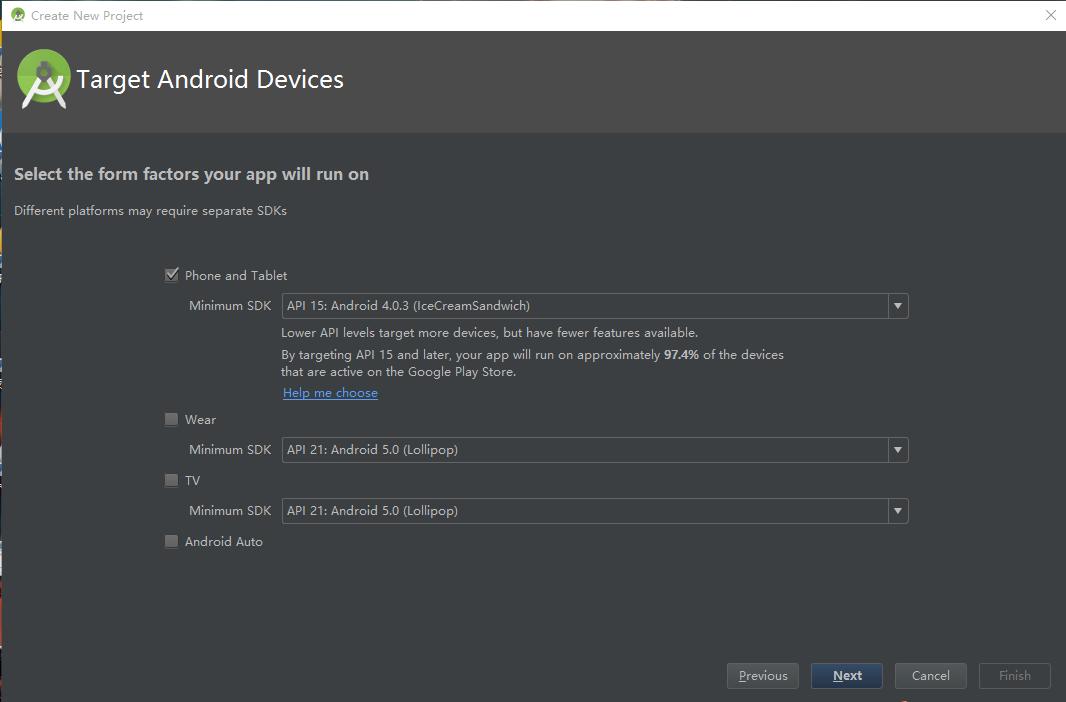
Task: Click the "Create New Project" window title
Action: click(87, 16)
